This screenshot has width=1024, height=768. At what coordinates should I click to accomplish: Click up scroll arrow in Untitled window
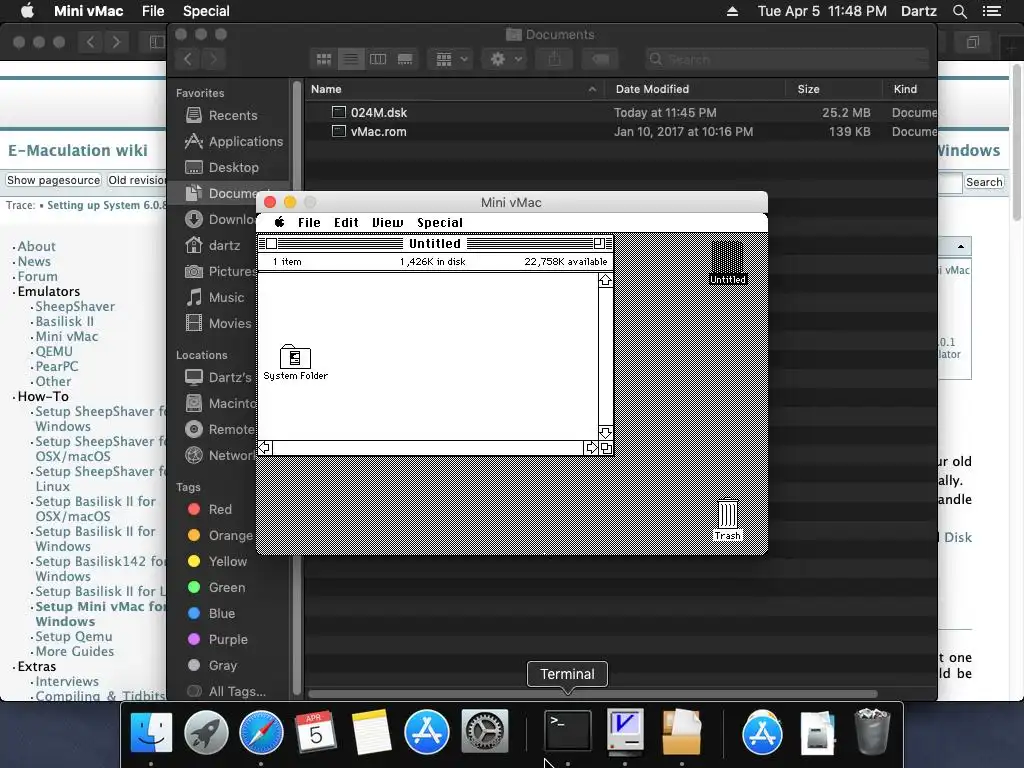coord(605,280)
